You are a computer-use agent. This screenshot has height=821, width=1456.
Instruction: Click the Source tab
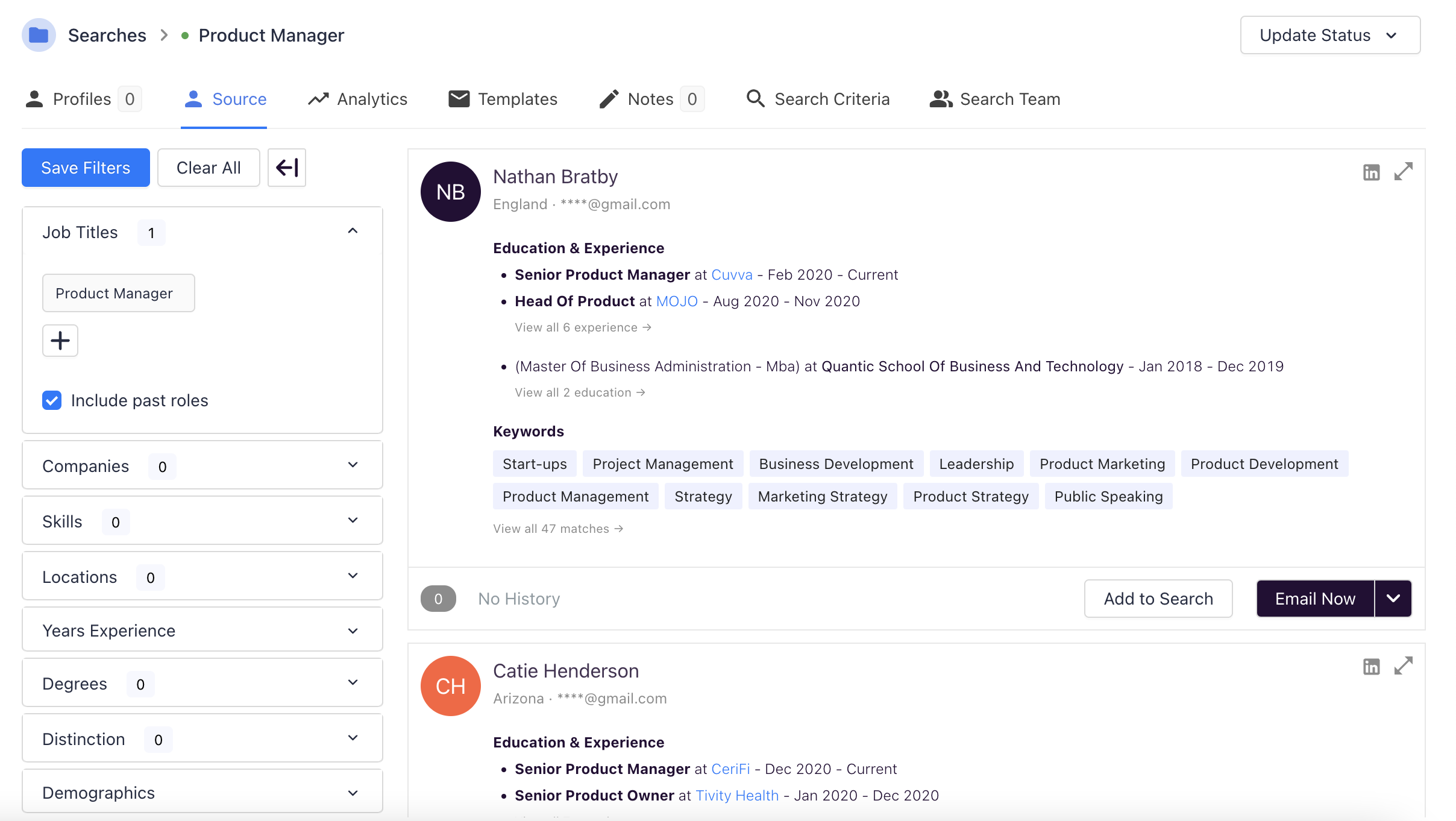pos(225,99)
